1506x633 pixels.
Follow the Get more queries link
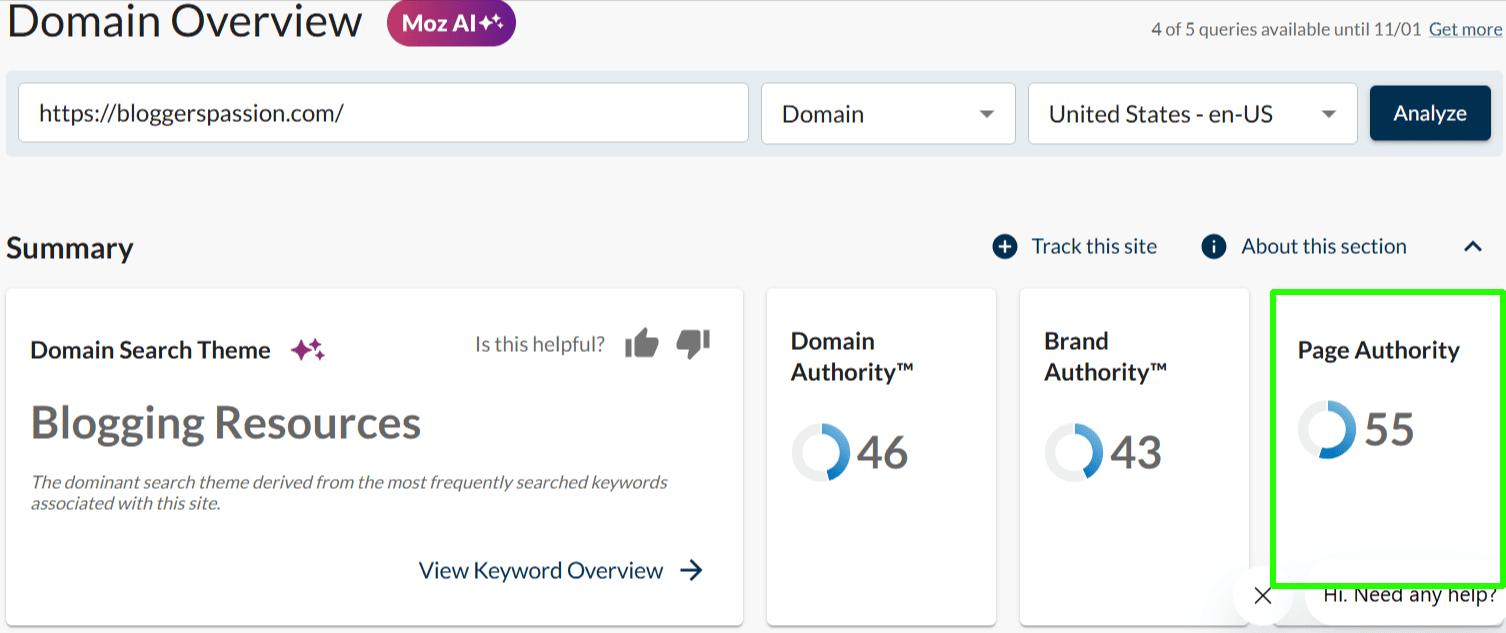tap(1465, 29)
